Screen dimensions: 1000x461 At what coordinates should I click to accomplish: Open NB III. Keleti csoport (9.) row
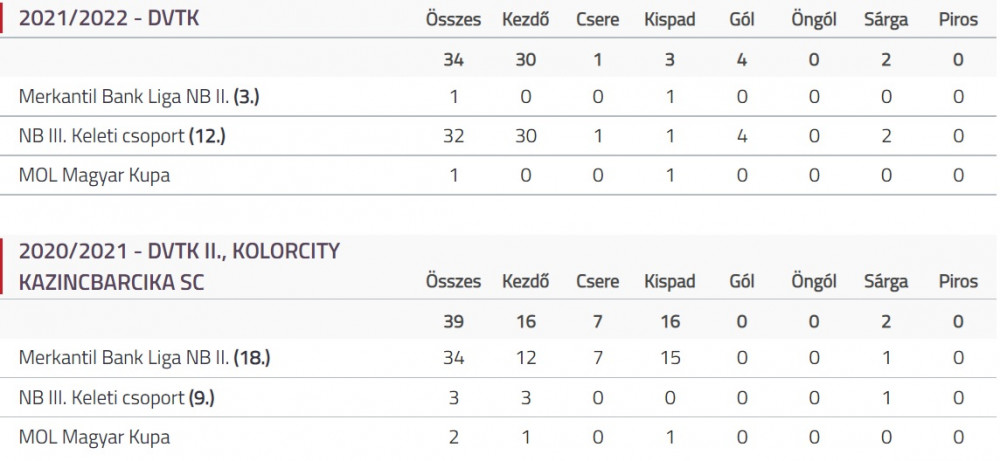click(117, 398)
